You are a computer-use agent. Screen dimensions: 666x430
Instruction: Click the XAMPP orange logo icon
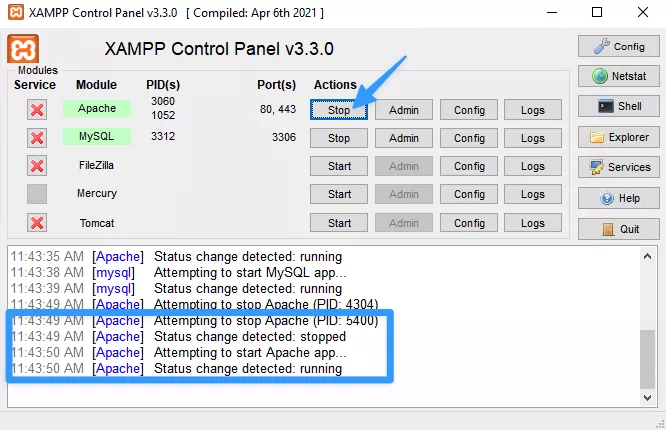coord(23,49)
